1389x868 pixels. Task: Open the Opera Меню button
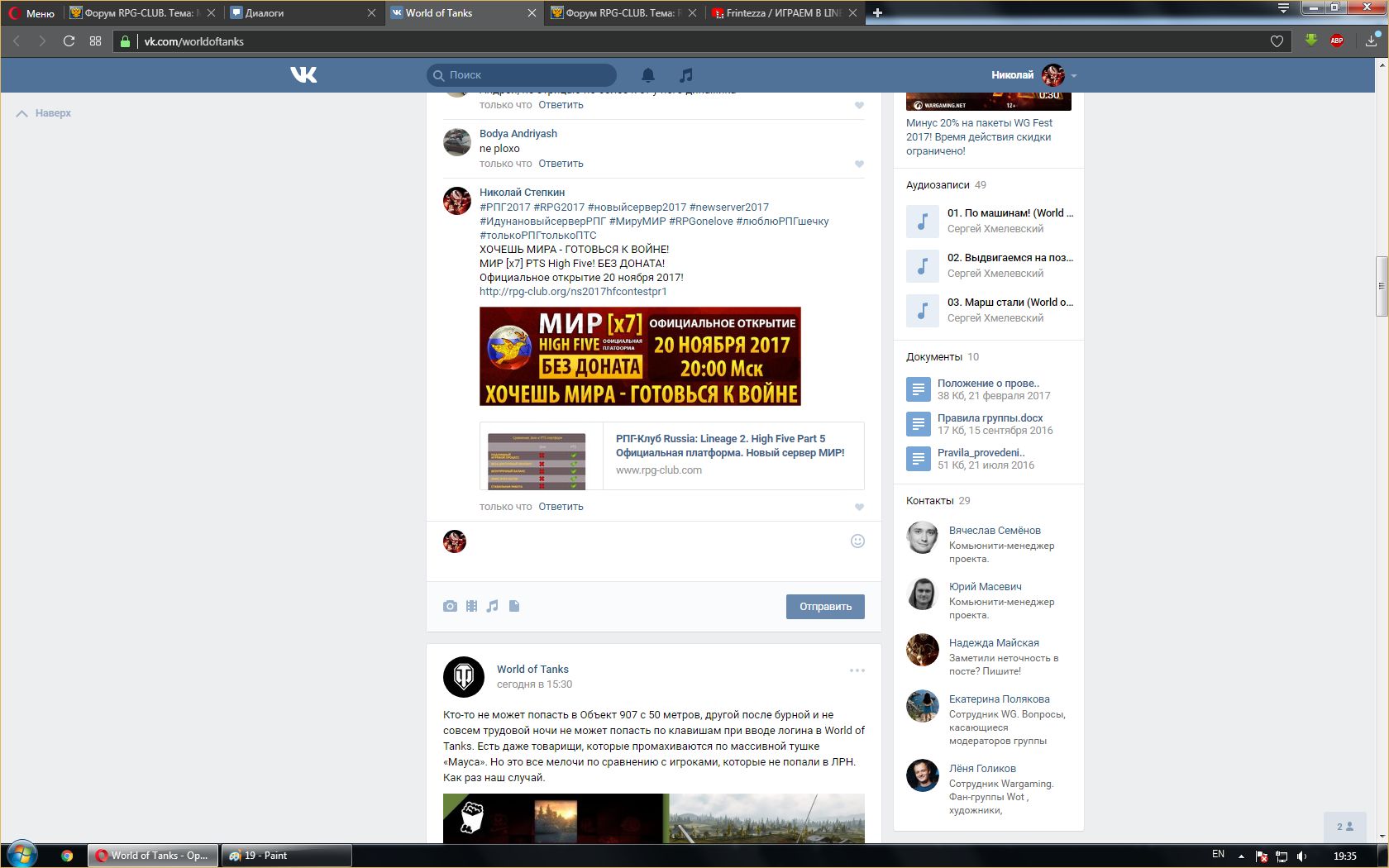click(x=31, y=13)
